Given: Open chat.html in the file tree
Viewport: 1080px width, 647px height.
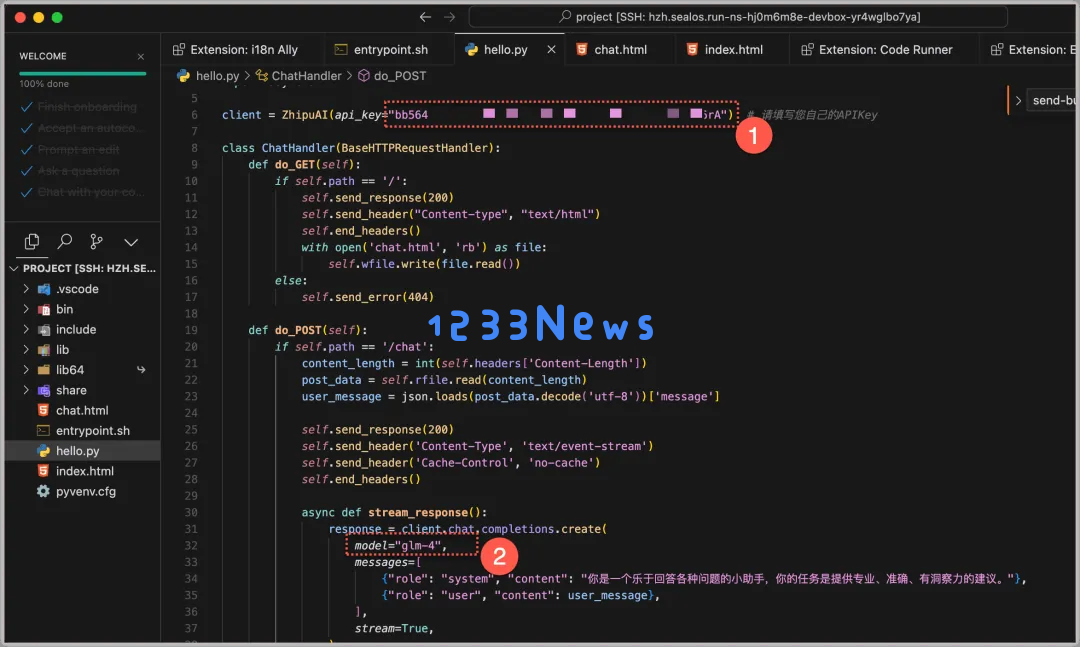Looking at the screenshot, I should [83, 410].
